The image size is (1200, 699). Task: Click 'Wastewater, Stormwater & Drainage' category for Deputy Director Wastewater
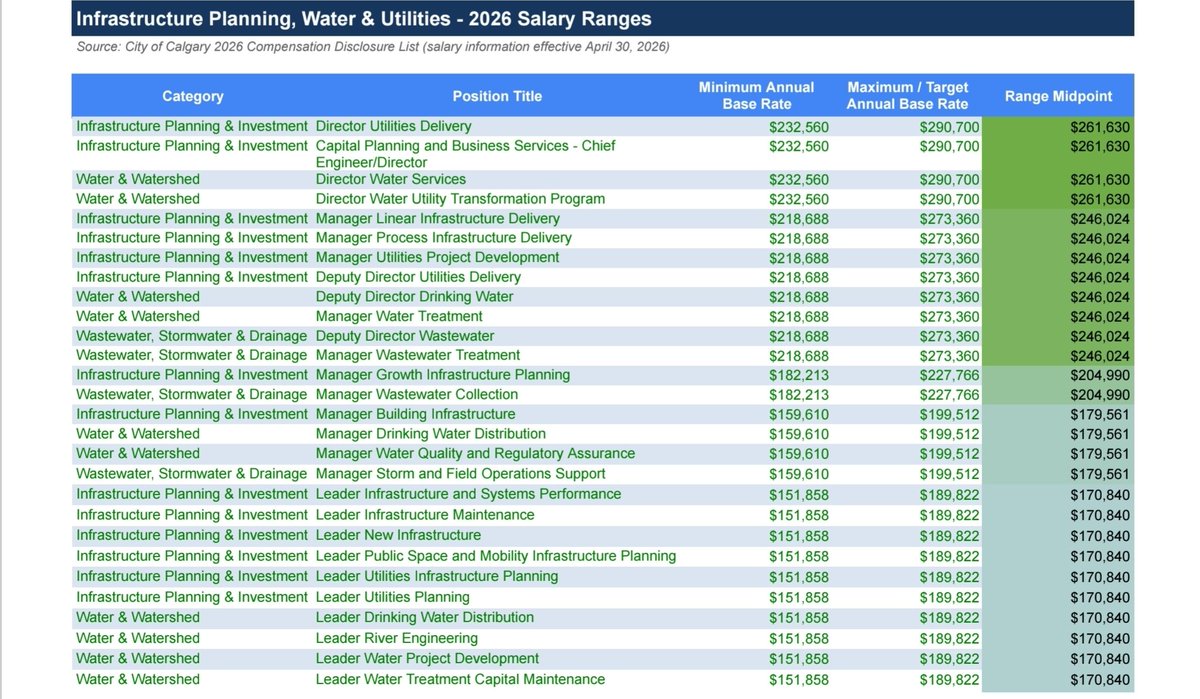(x=191, y=336)
